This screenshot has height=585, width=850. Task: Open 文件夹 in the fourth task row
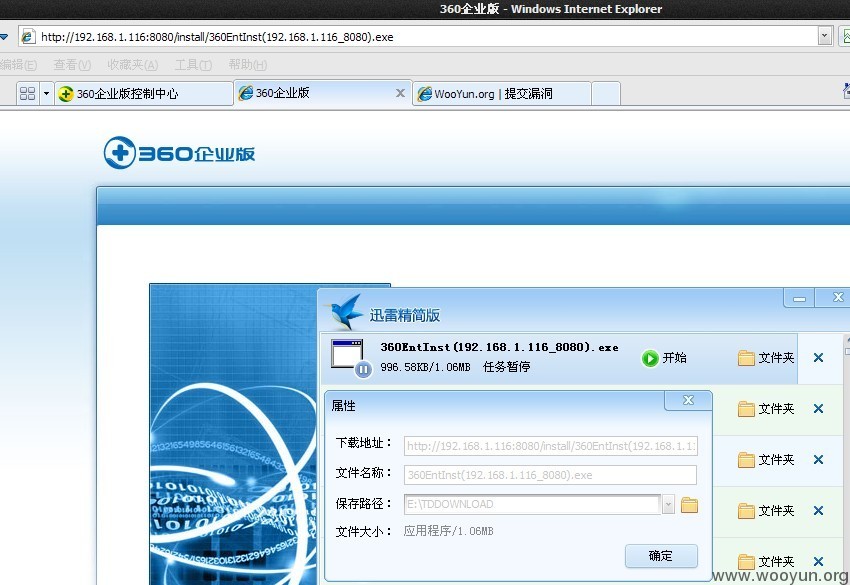[765, 511]
